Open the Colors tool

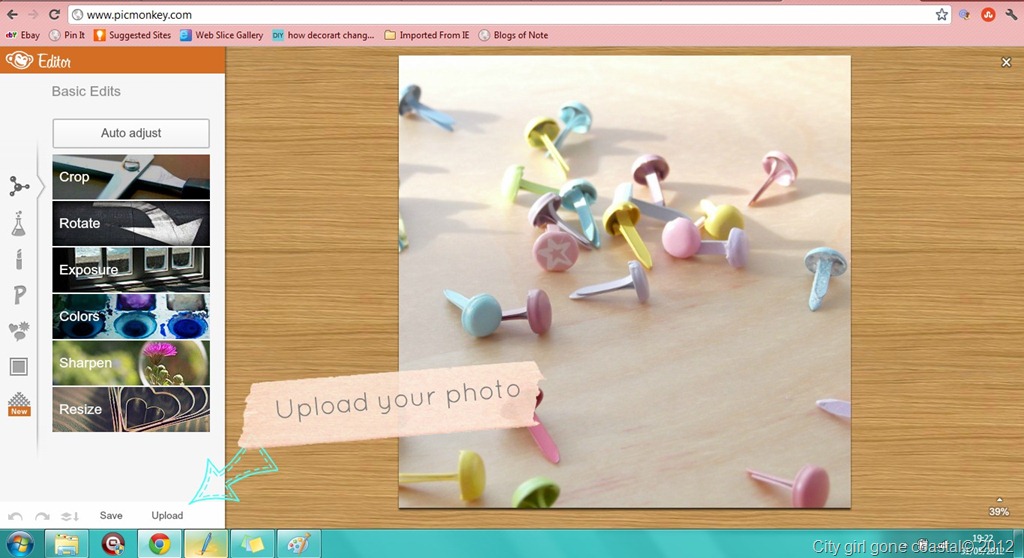[131, 316]
